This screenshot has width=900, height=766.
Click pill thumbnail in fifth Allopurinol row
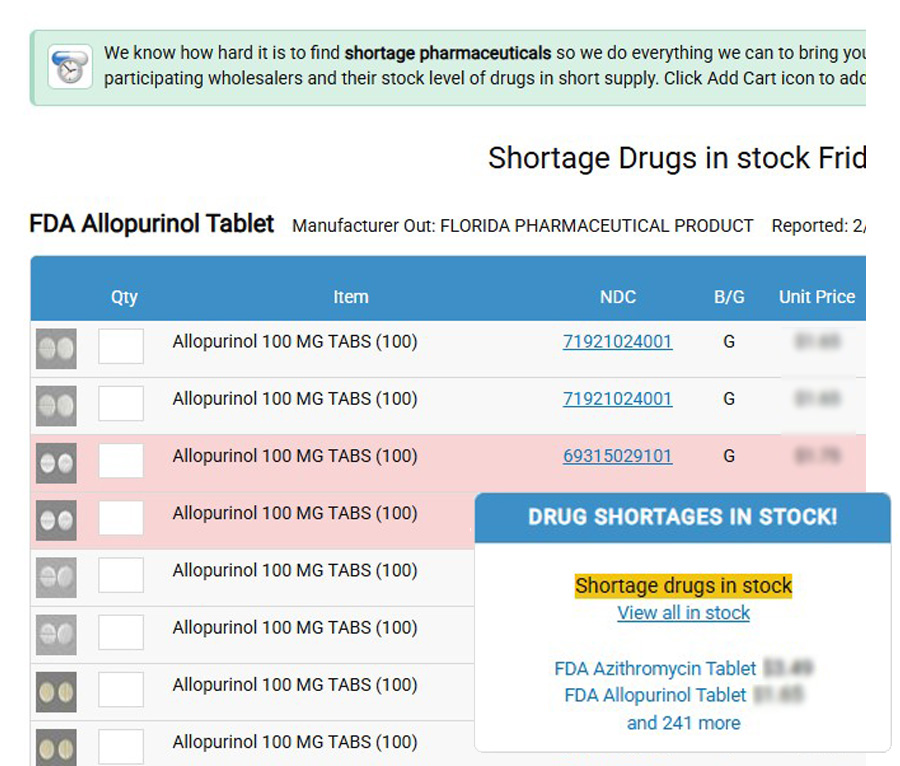(56, 576)
